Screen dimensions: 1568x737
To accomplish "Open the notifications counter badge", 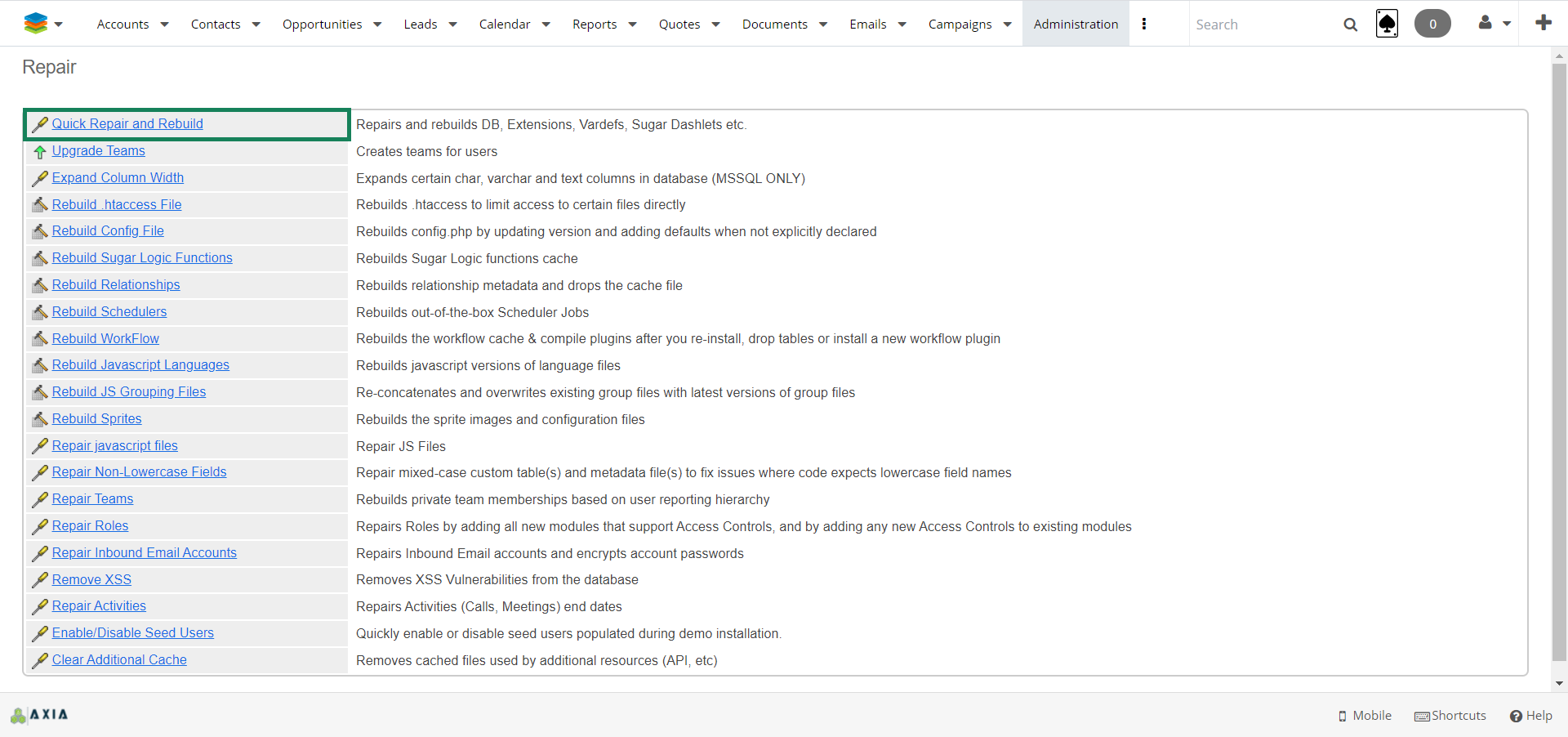I will pos(1432,24).
